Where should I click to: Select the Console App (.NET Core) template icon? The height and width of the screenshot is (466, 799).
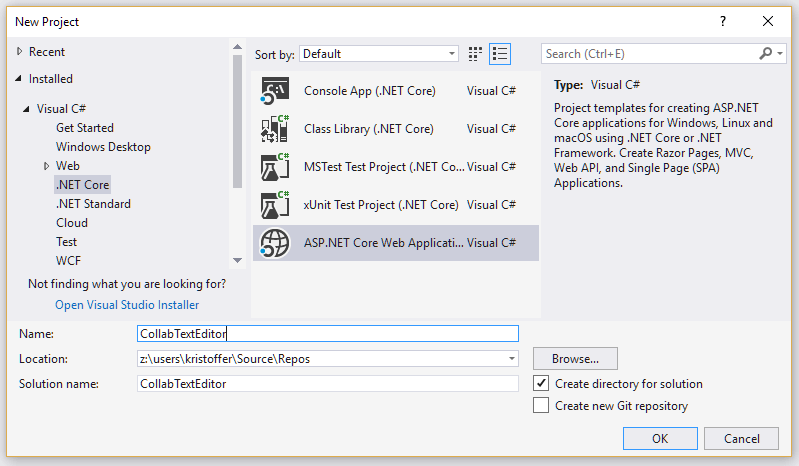pyautogui.click(x=275, y=91)
